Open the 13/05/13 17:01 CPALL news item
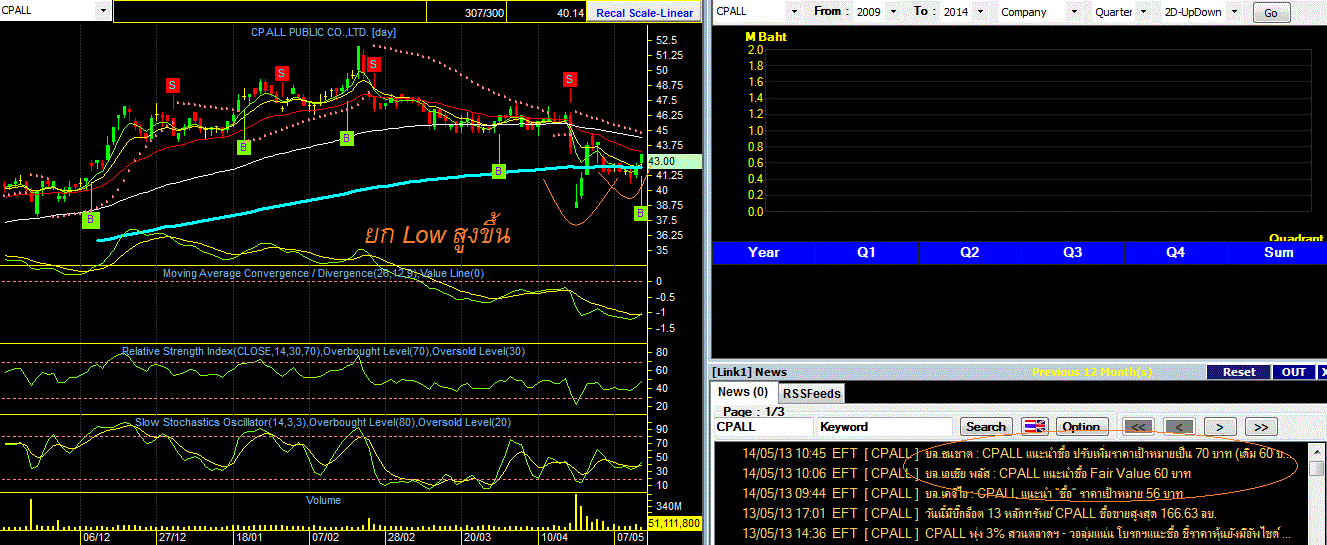This screenshot has height=545, width=1327. pyautogui.click(x=1010, y=513)
